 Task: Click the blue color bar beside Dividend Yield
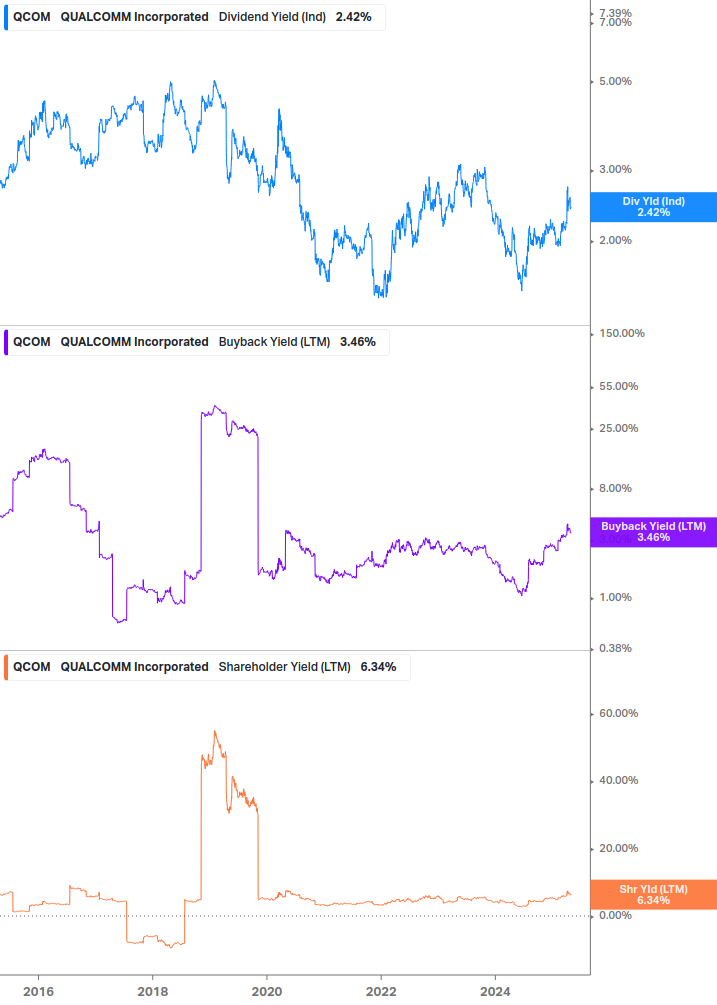(6, 17)
